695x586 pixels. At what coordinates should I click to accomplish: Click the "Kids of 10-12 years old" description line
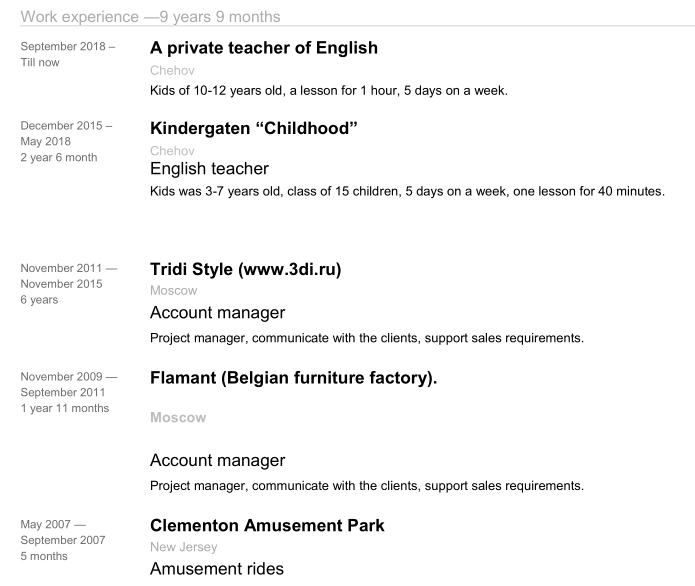[x=329, y=92]
